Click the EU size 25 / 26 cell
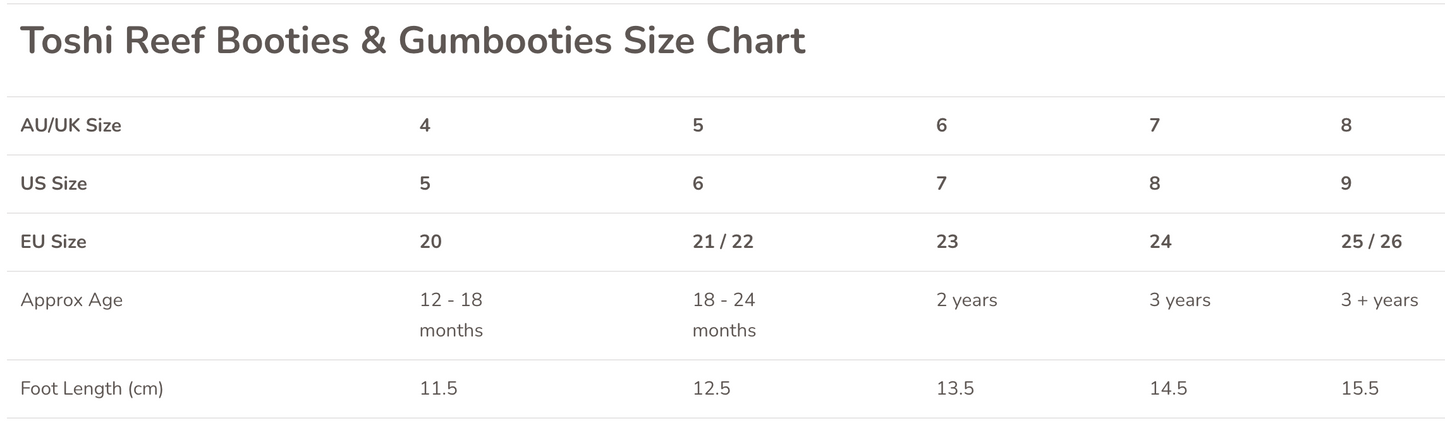This screenshot has width=1445, height=425. point(1371,242)
